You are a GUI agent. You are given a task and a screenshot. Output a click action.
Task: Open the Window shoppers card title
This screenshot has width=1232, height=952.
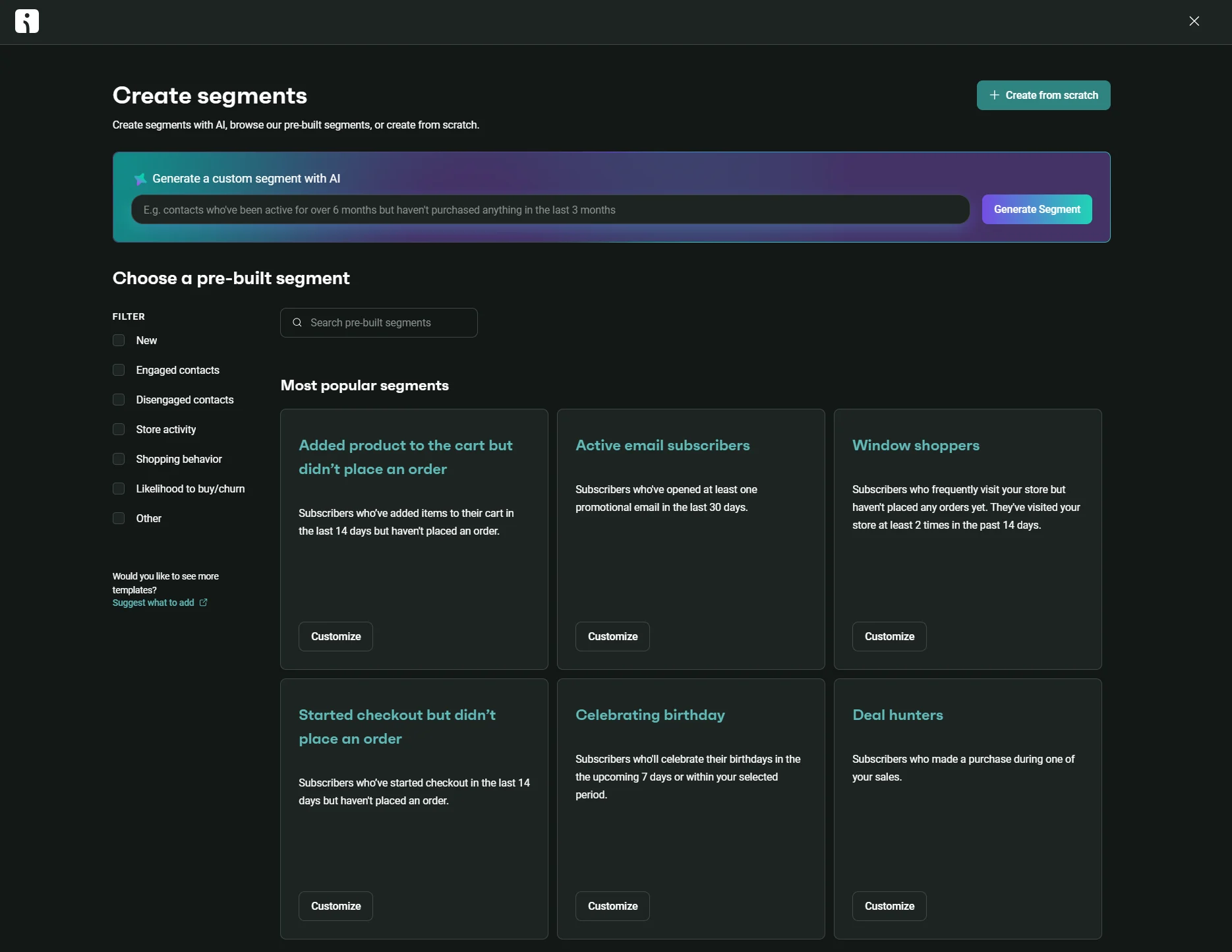tap(916, 446)
